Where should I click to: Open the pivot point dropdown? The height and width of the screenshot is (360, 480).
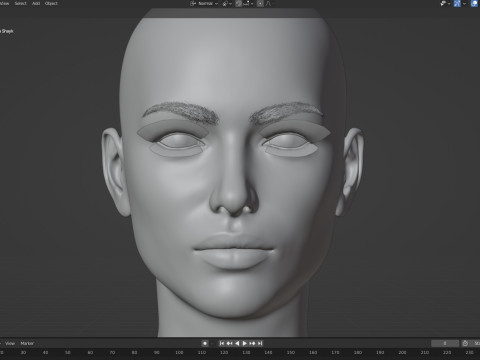227,4
